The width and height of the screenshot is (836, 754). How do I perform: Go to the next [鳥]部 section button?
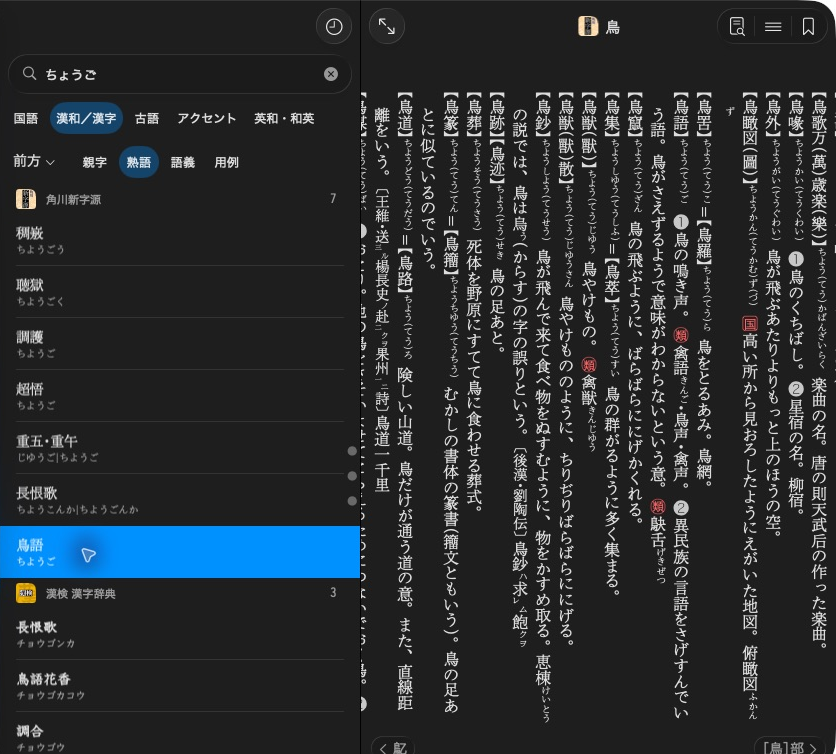point(790,747)
